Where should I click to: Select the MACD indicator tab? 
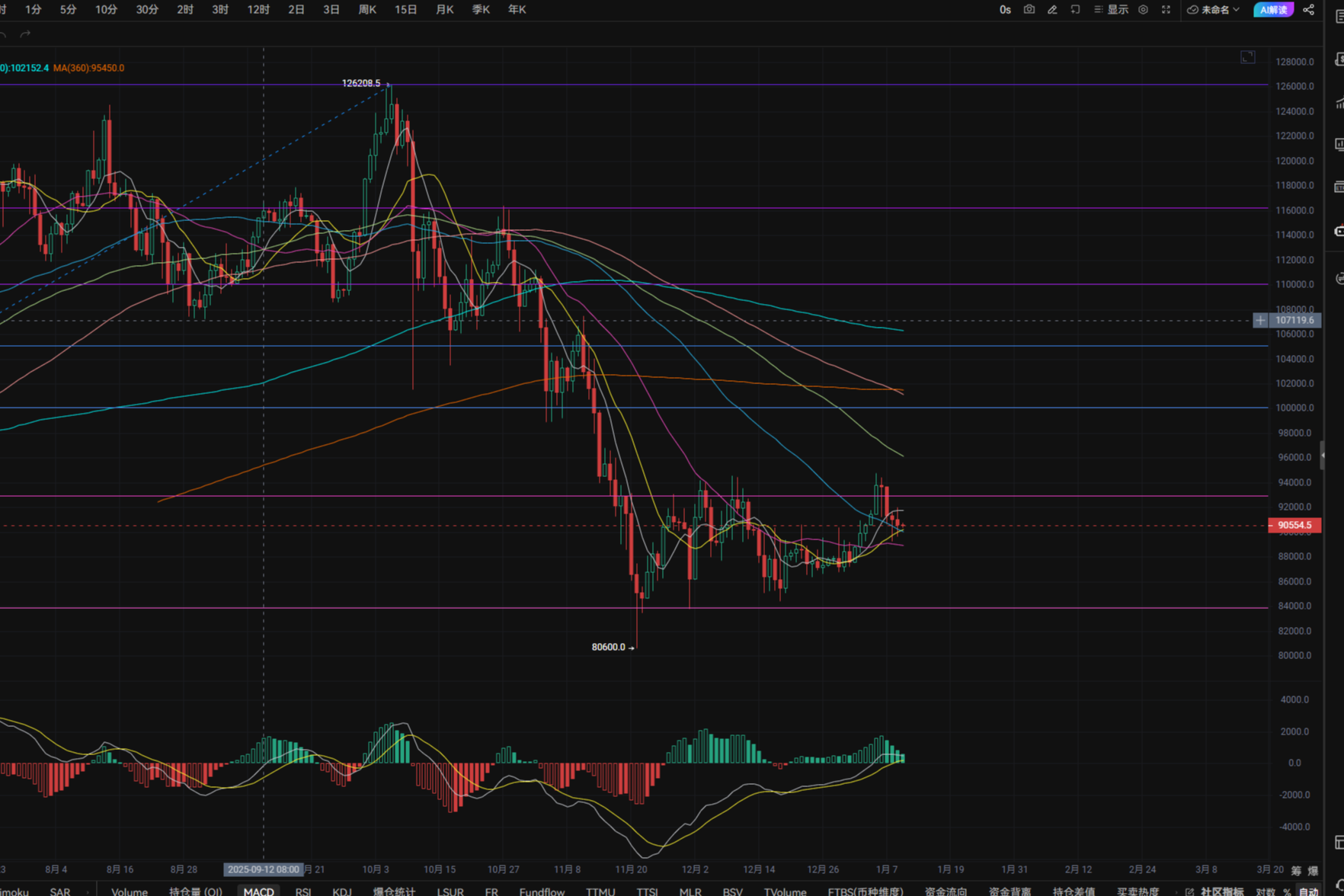tap(258, 891)
